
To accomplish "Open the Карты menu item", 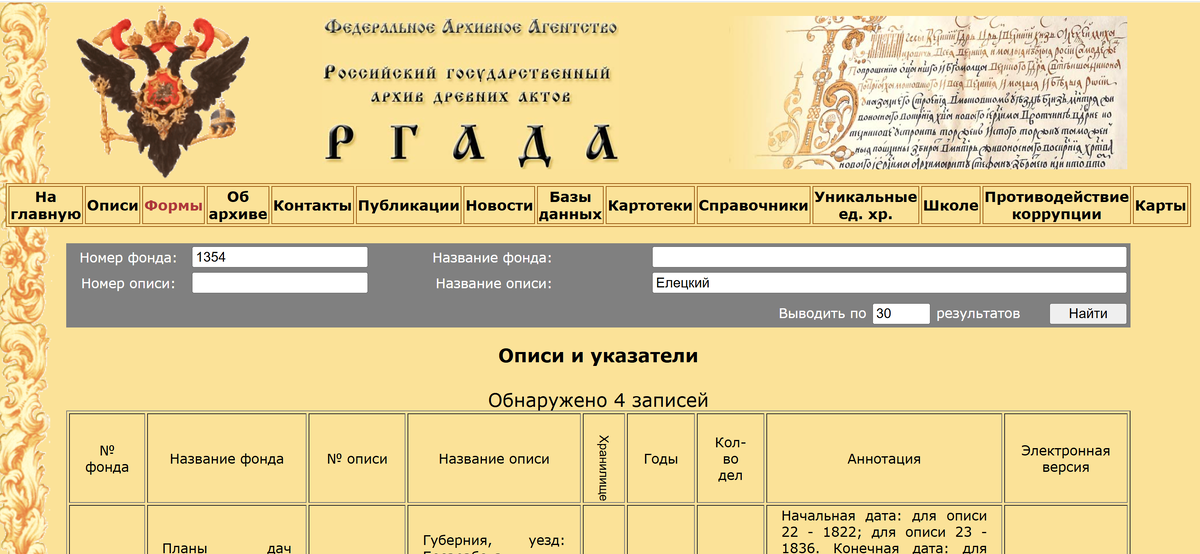I will coord(1160,205).
